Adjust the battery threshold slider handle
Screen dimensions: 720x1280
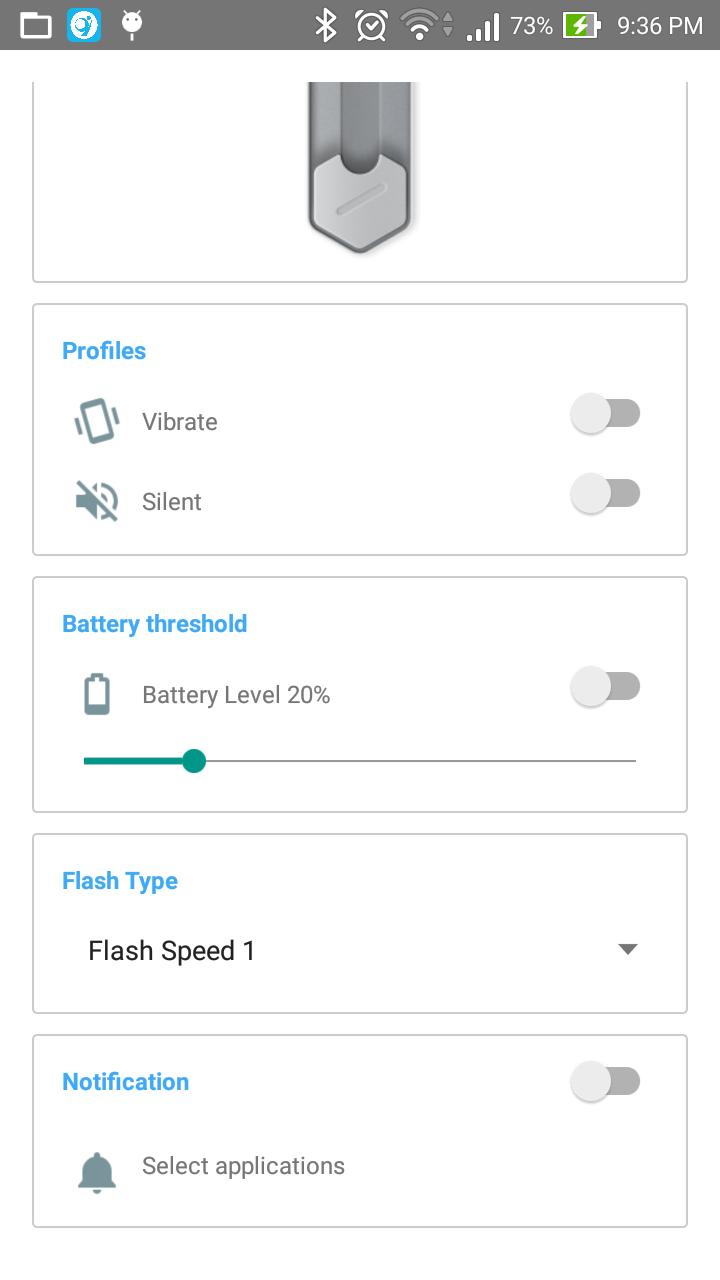194,761
